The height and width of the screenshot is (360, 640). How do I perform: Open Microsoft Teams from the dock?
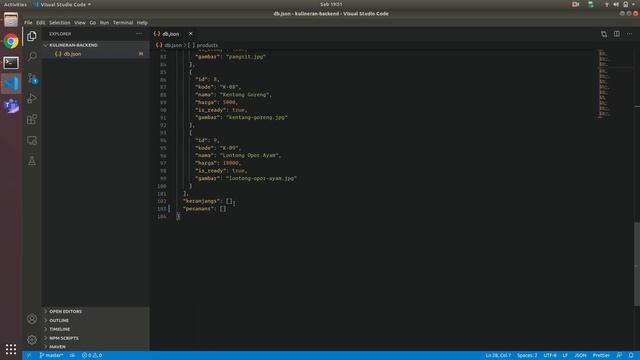point(11,106)
